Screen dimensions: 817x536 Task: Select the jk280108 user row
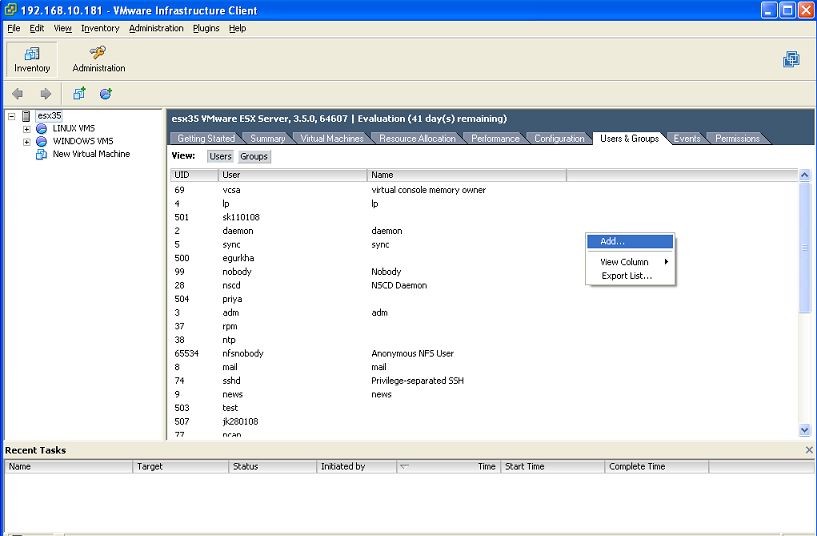pos(485,421)
